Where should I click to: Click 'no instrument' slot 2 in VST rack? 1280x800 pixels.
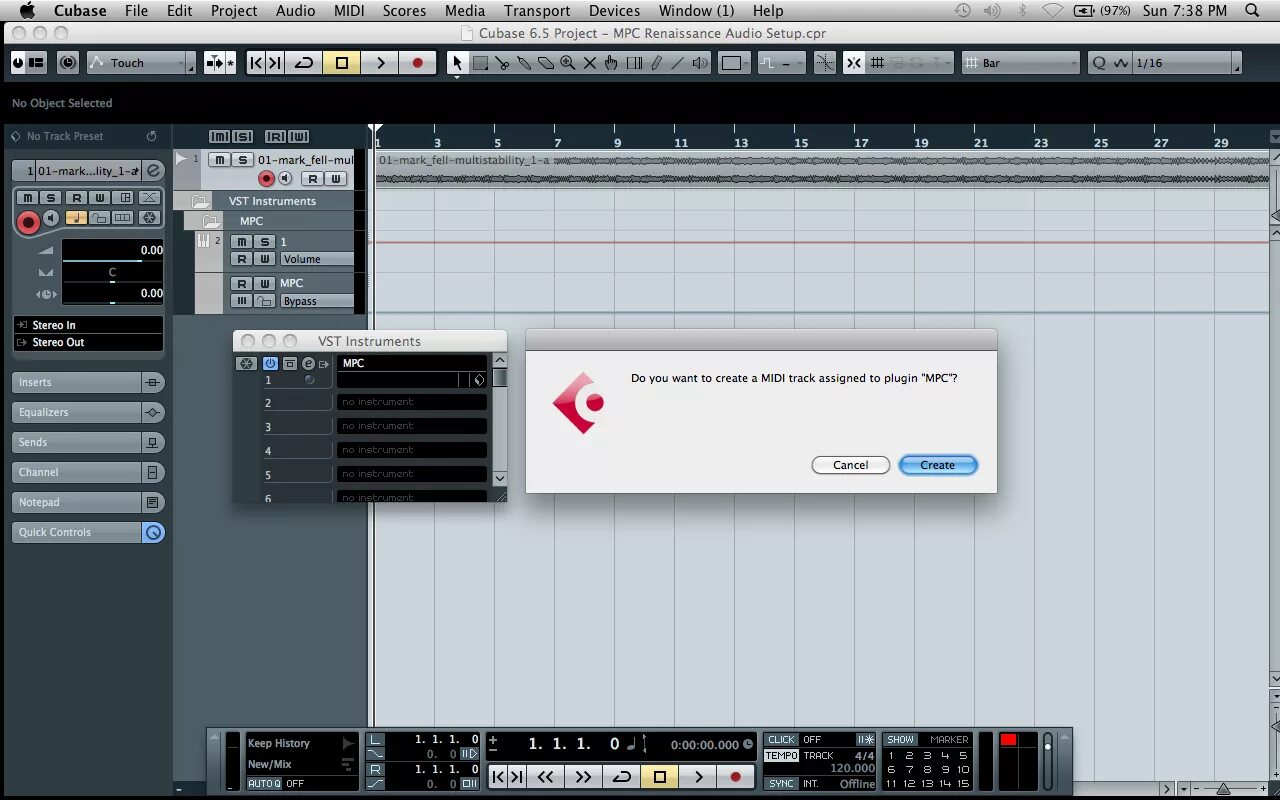pyautogui.click(x=411, y=402)
